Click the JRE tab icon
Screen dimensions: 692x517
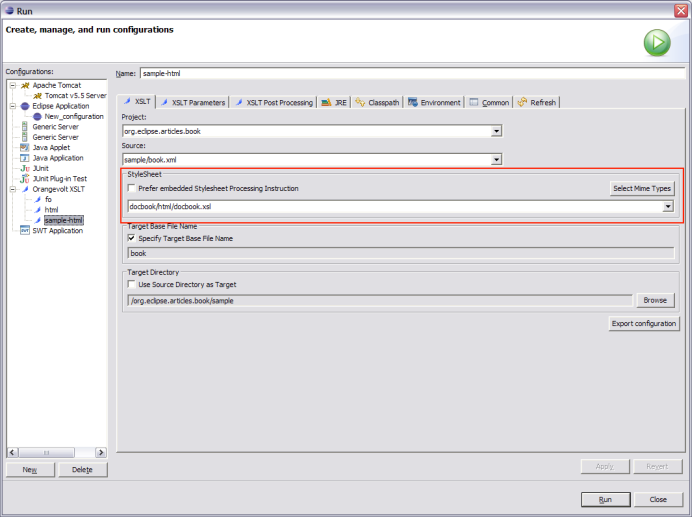[326, 102]
